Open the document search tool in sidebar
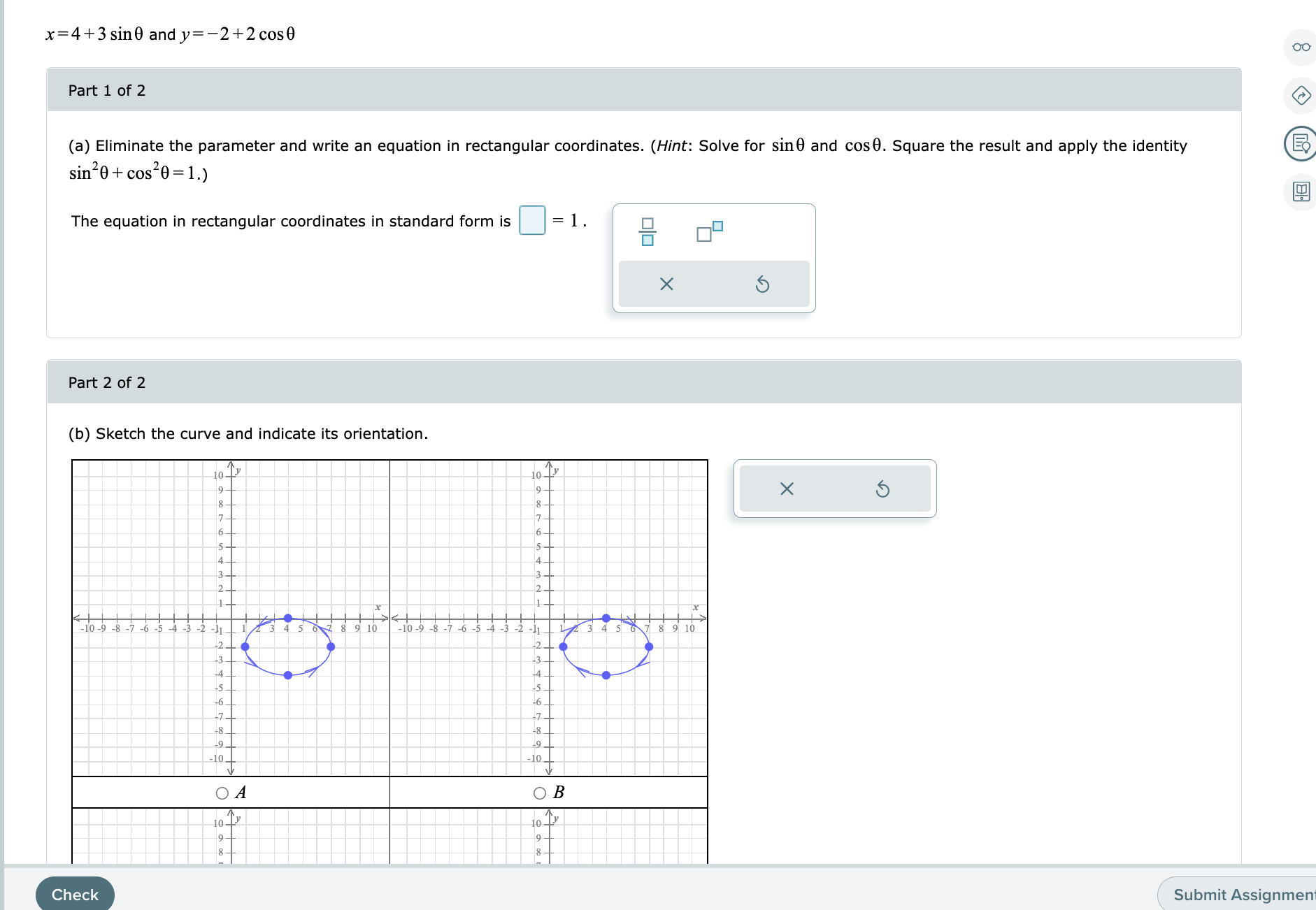 click(x=1301, y=143)
